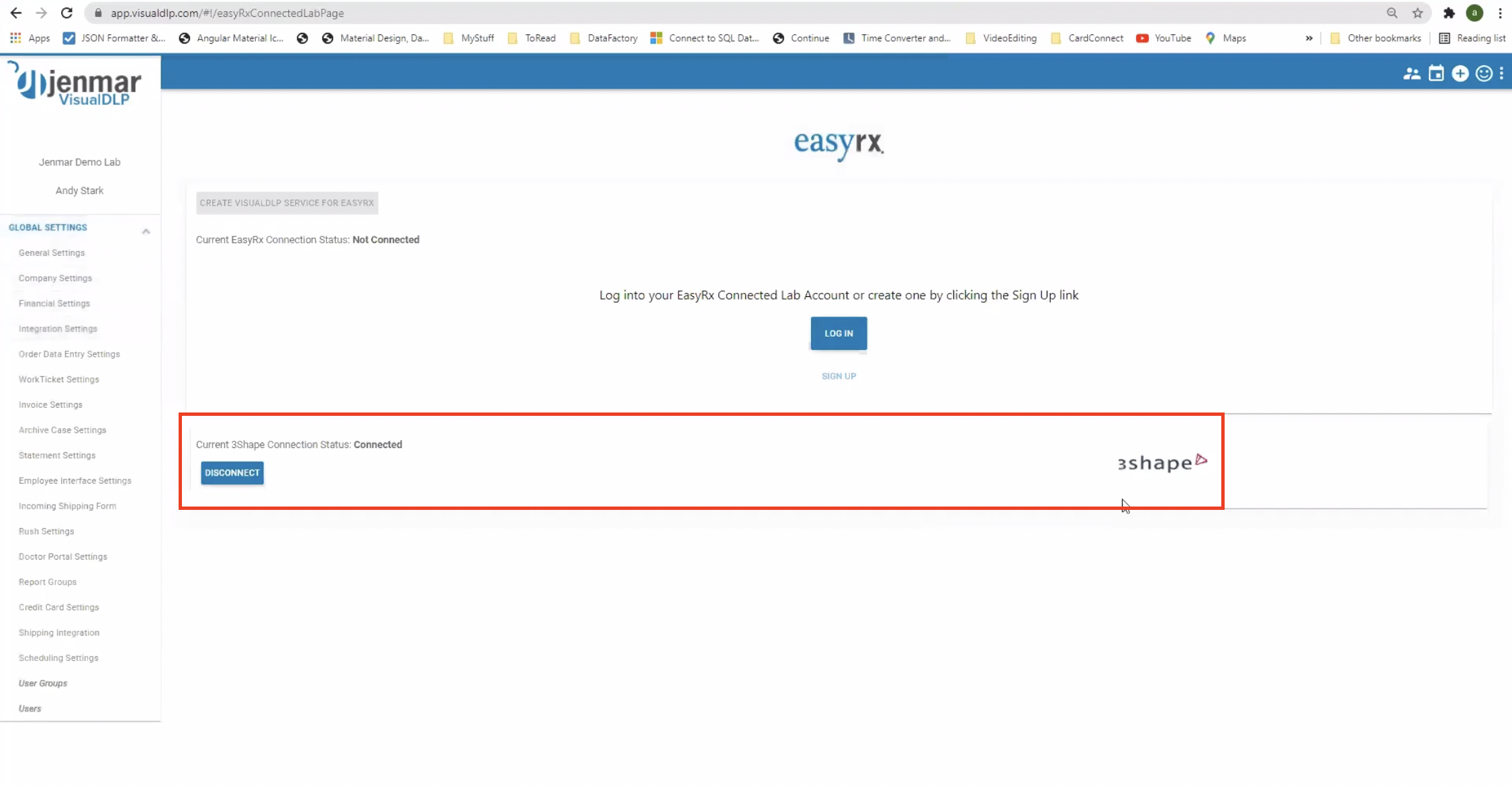Open Rush Settings
1512x786 pixels.
pyautogui.click(x=46, y=531)
